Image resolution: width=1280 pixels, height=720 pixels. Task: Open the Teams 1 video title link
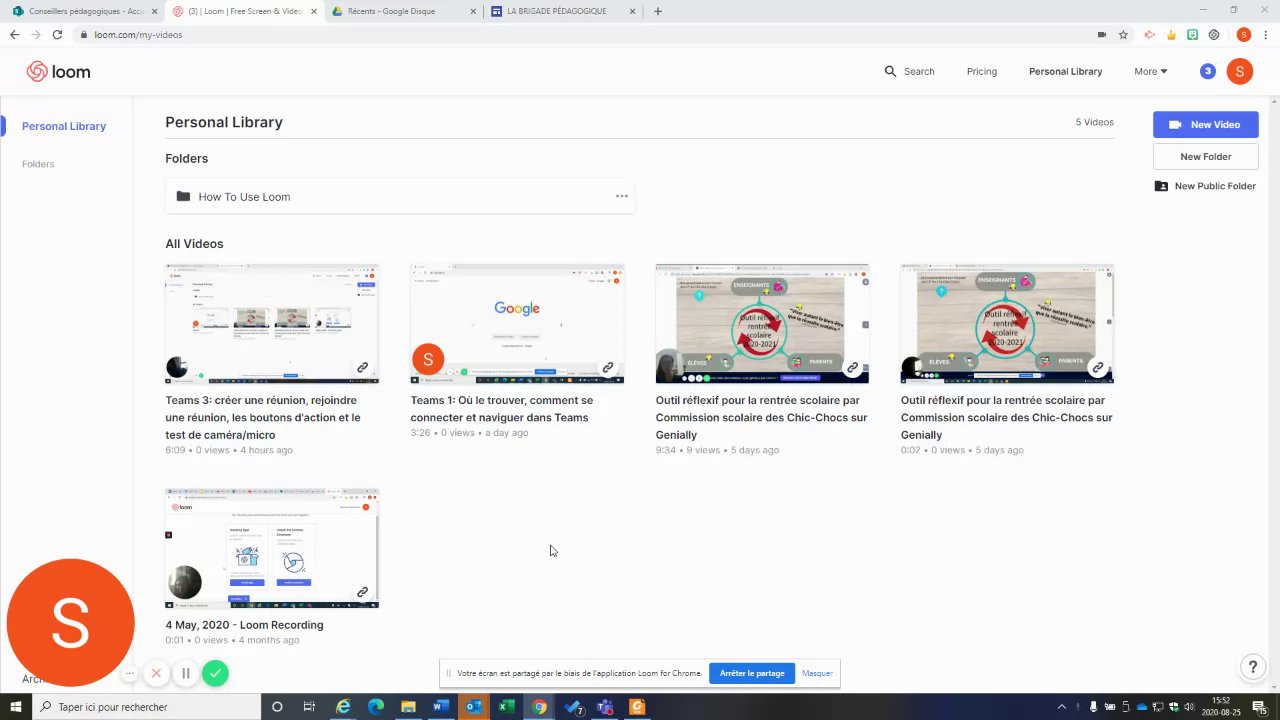502,408
